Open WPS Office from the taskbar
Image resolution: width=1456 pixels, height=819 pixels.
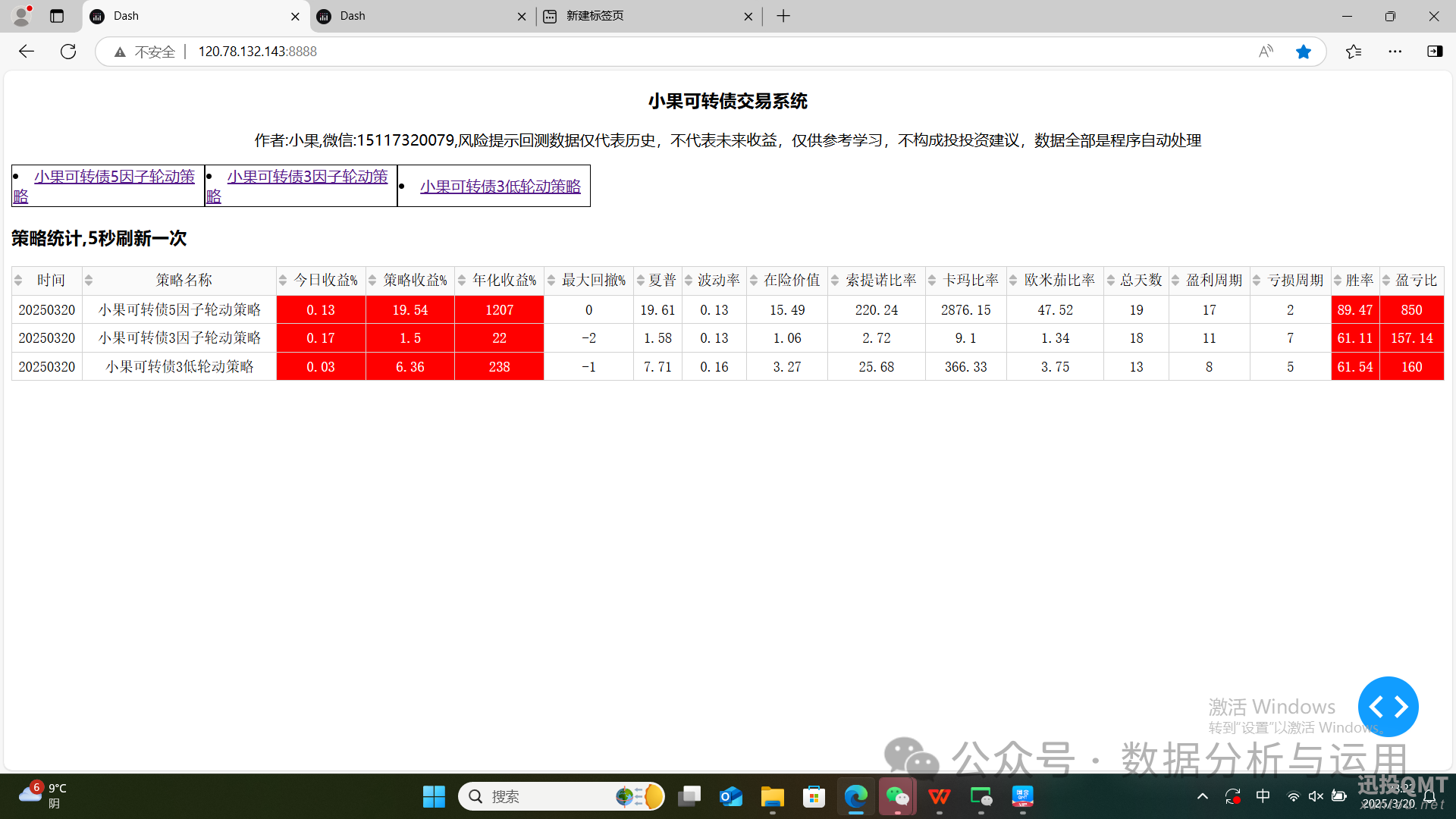point(940,796)
